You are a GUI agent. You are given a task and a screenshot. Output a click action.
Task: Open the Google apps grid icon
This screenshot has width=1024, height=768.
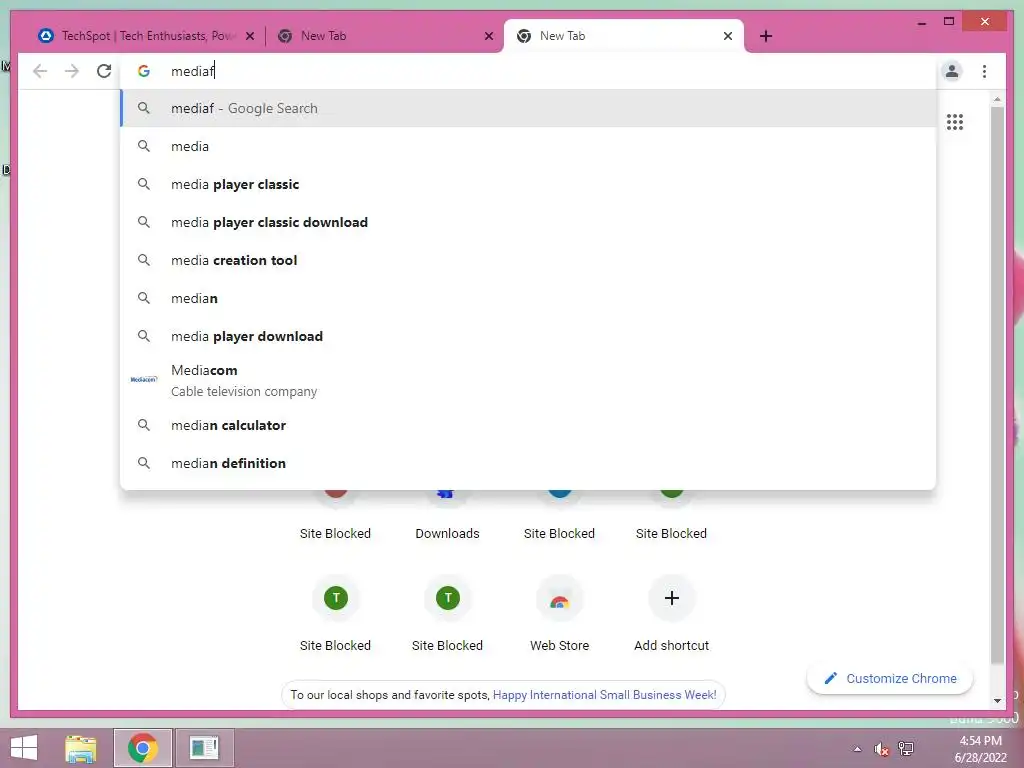[955, 122]
